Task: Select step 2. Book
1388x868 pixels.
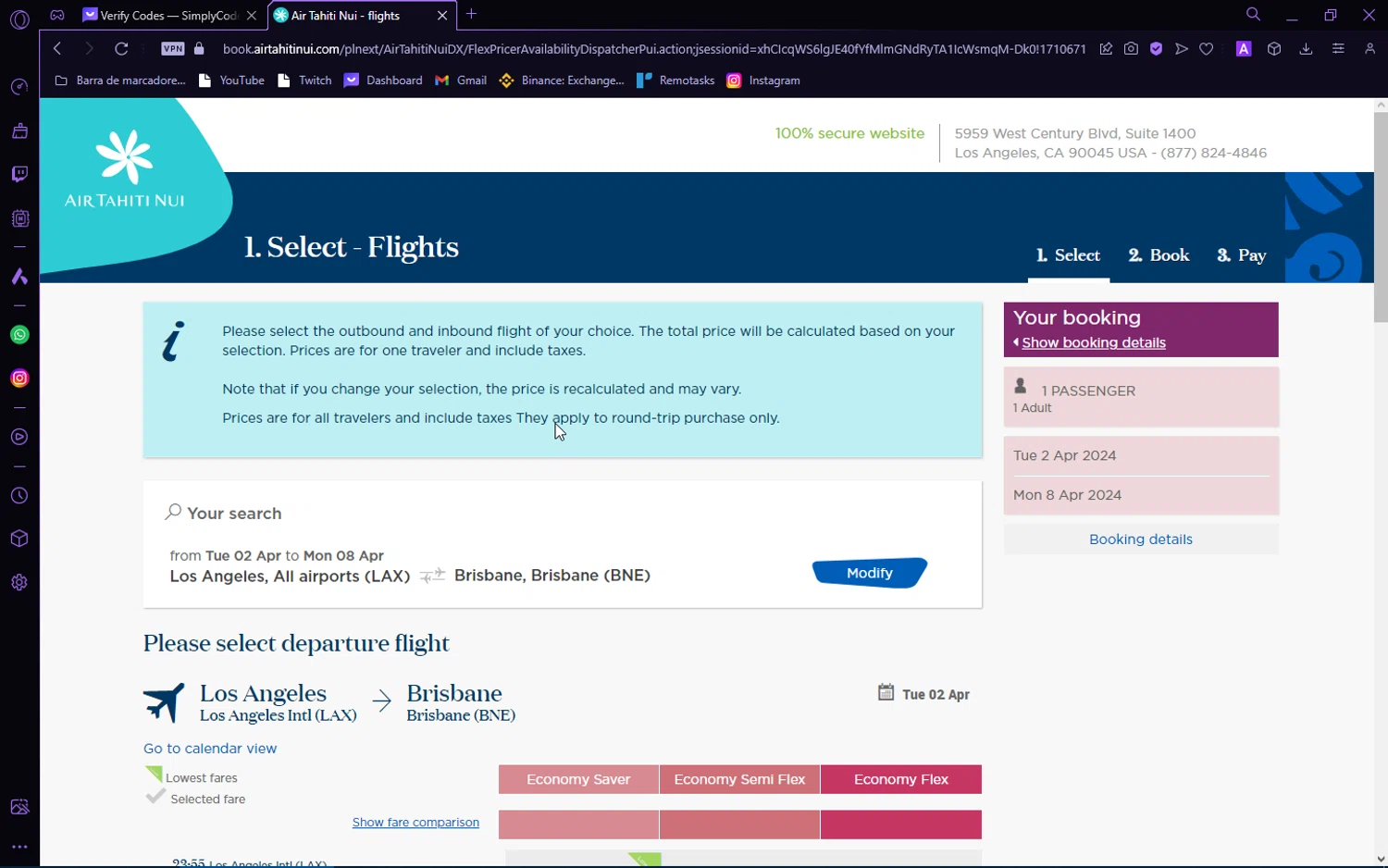Action: tap(1159, 255)
